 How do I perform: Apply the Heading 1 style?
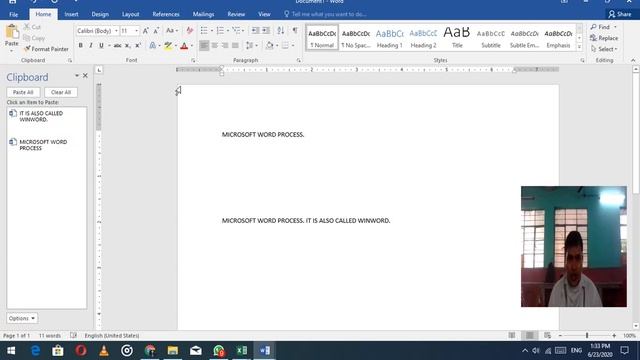[x=389, y=38]
